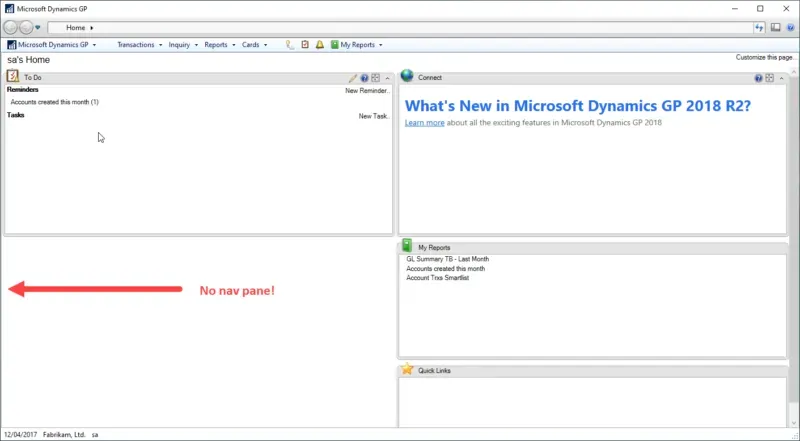Click the New Reminder link
This screenshot has width=800, height=441.
[x=367, y=90]
